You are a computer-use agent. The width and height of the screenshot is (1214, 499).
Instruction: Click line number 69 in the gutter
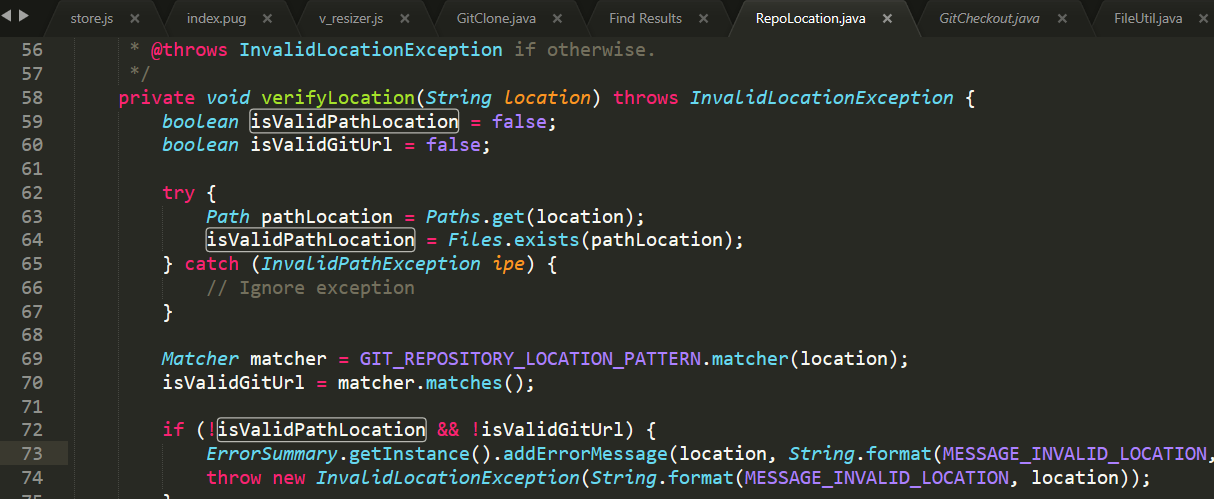[x=32, y=359]
